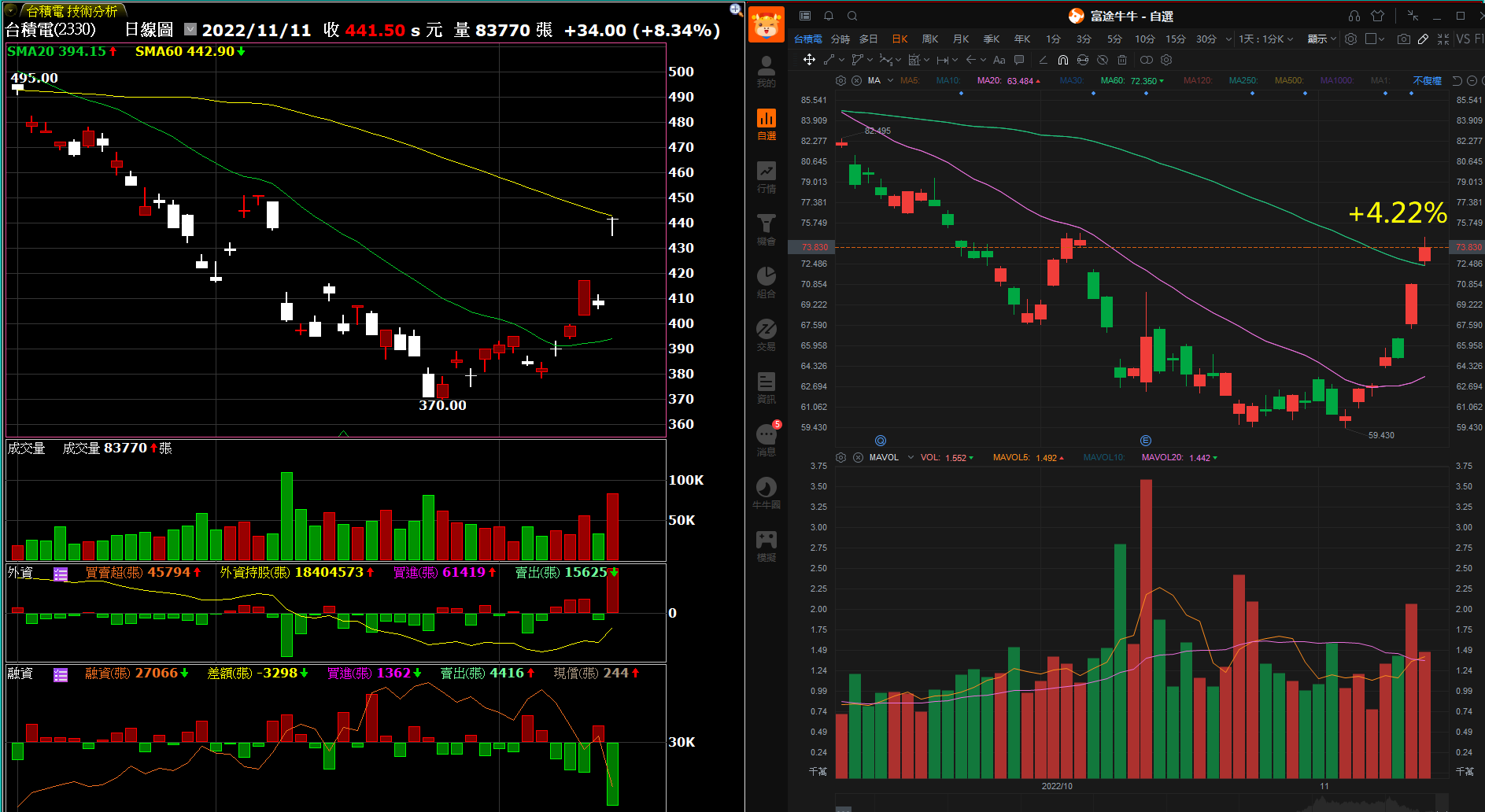Expand more minute intervals arrow after 30分
Screen dimensions: 1485x812
pyautogui.click(x=1228, y=39)
